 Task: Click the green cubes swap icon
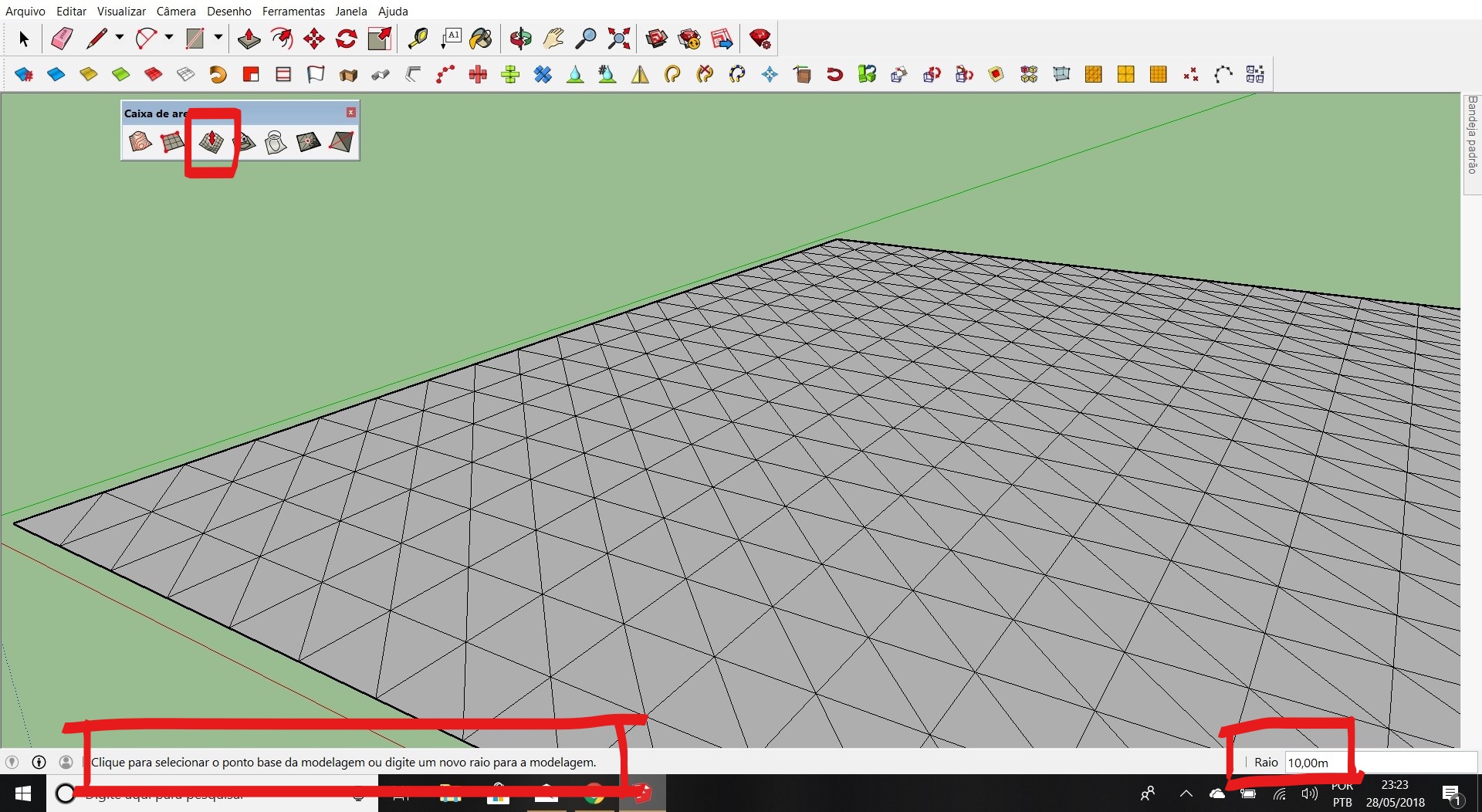point(867,74)
